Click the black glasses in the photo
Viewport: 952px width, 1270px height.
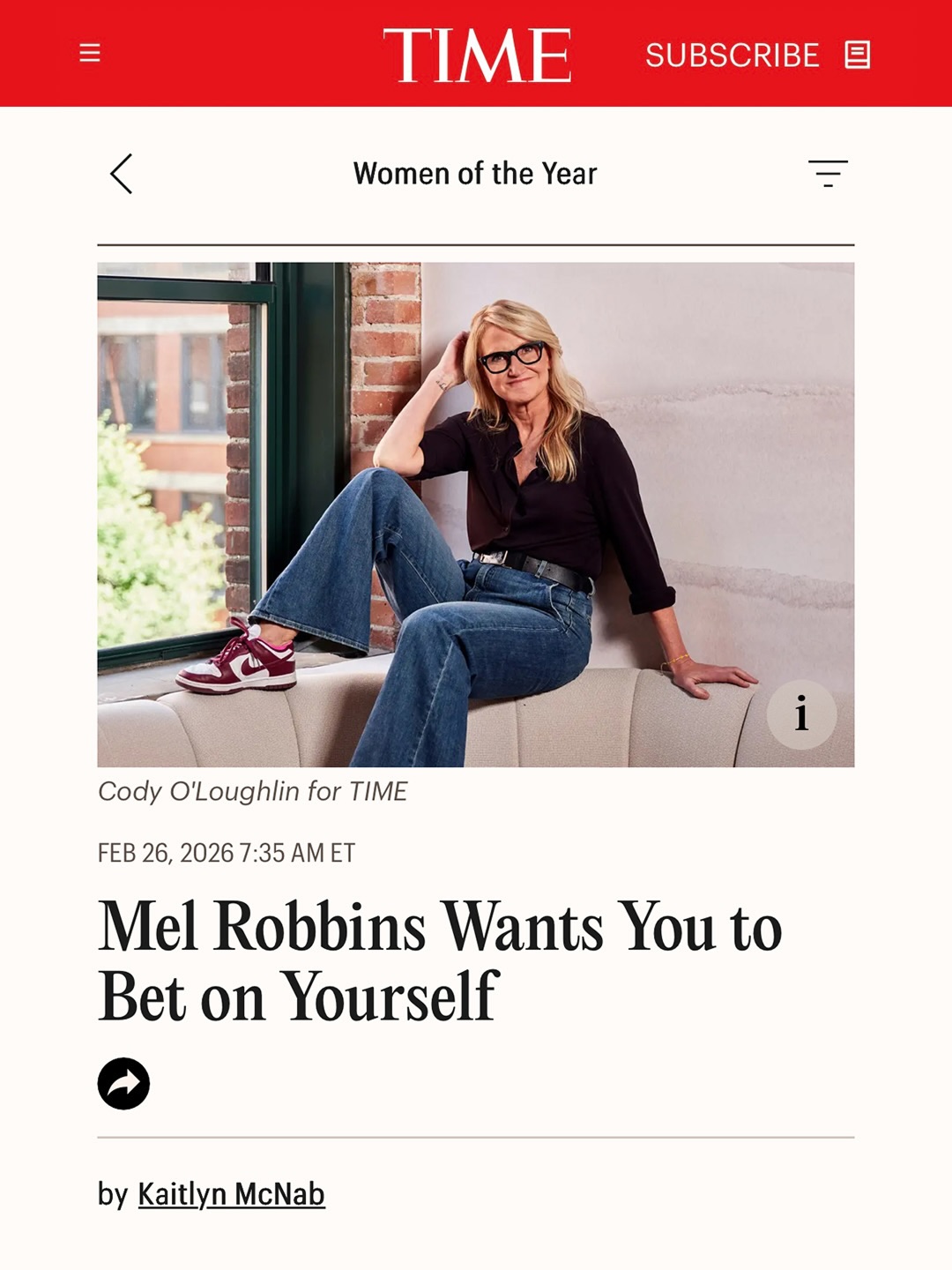click(x=511, y=357)
